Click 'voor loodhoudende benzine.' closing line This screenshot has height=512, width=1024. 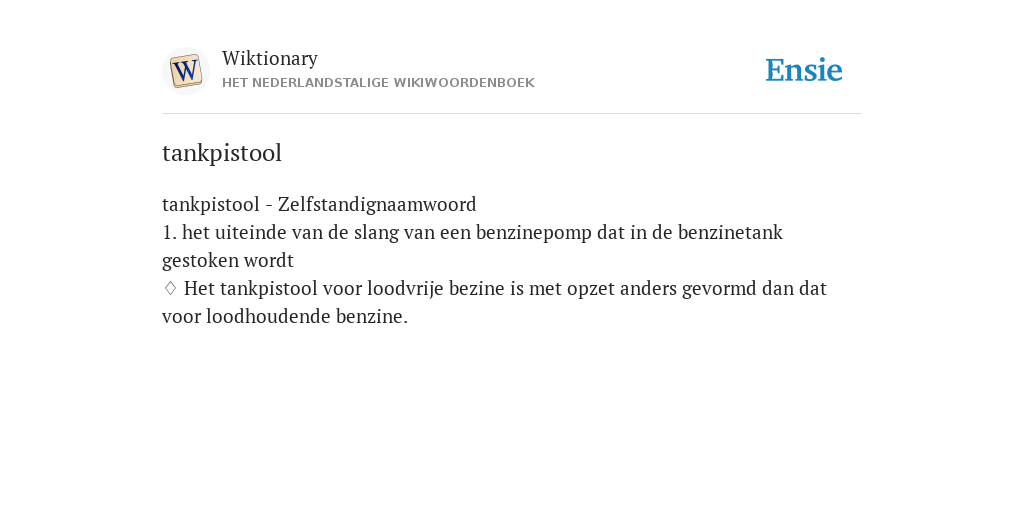(285, 317)
